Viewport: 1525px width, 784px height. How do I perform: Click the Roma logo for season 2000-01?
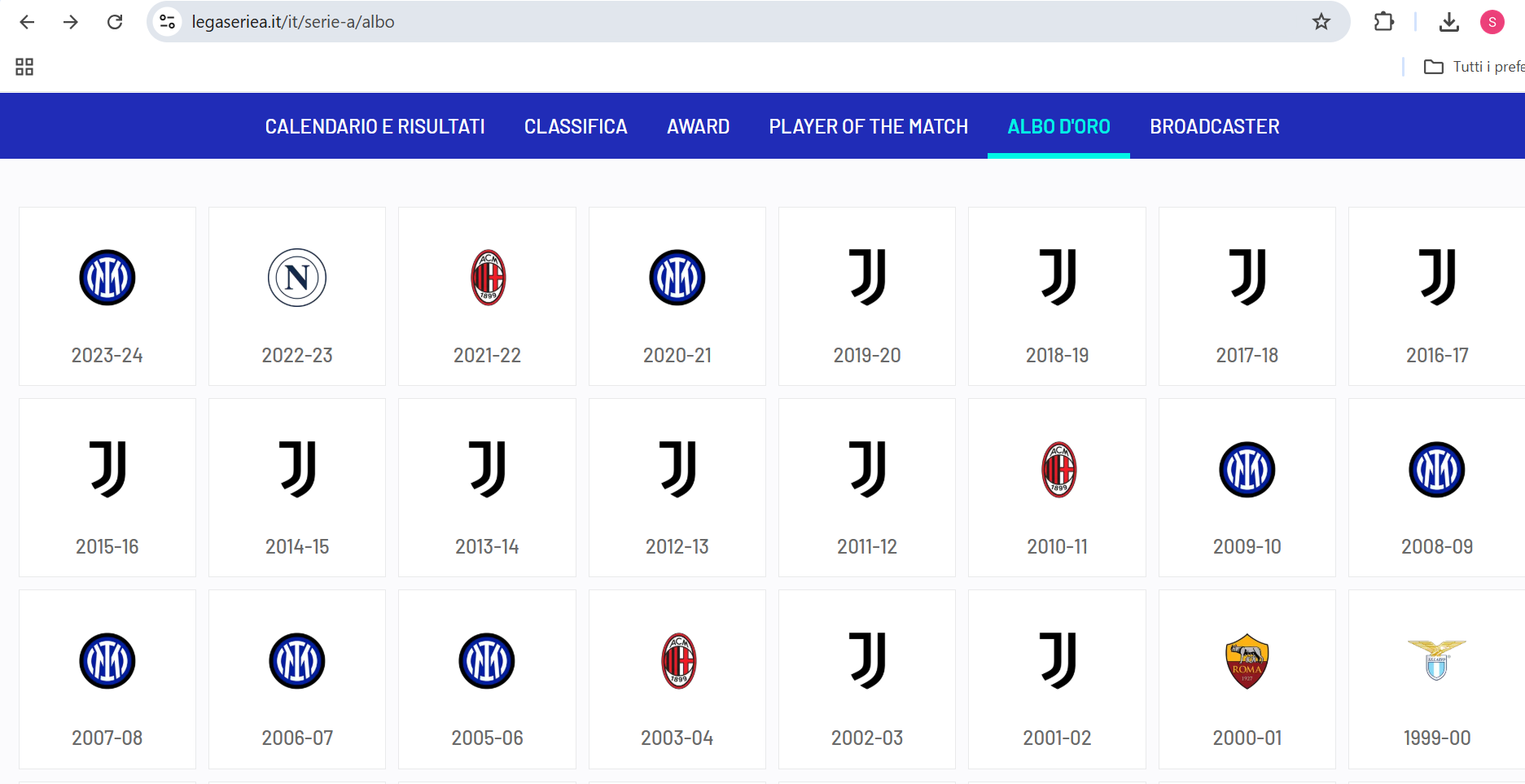click(1247, 661)
